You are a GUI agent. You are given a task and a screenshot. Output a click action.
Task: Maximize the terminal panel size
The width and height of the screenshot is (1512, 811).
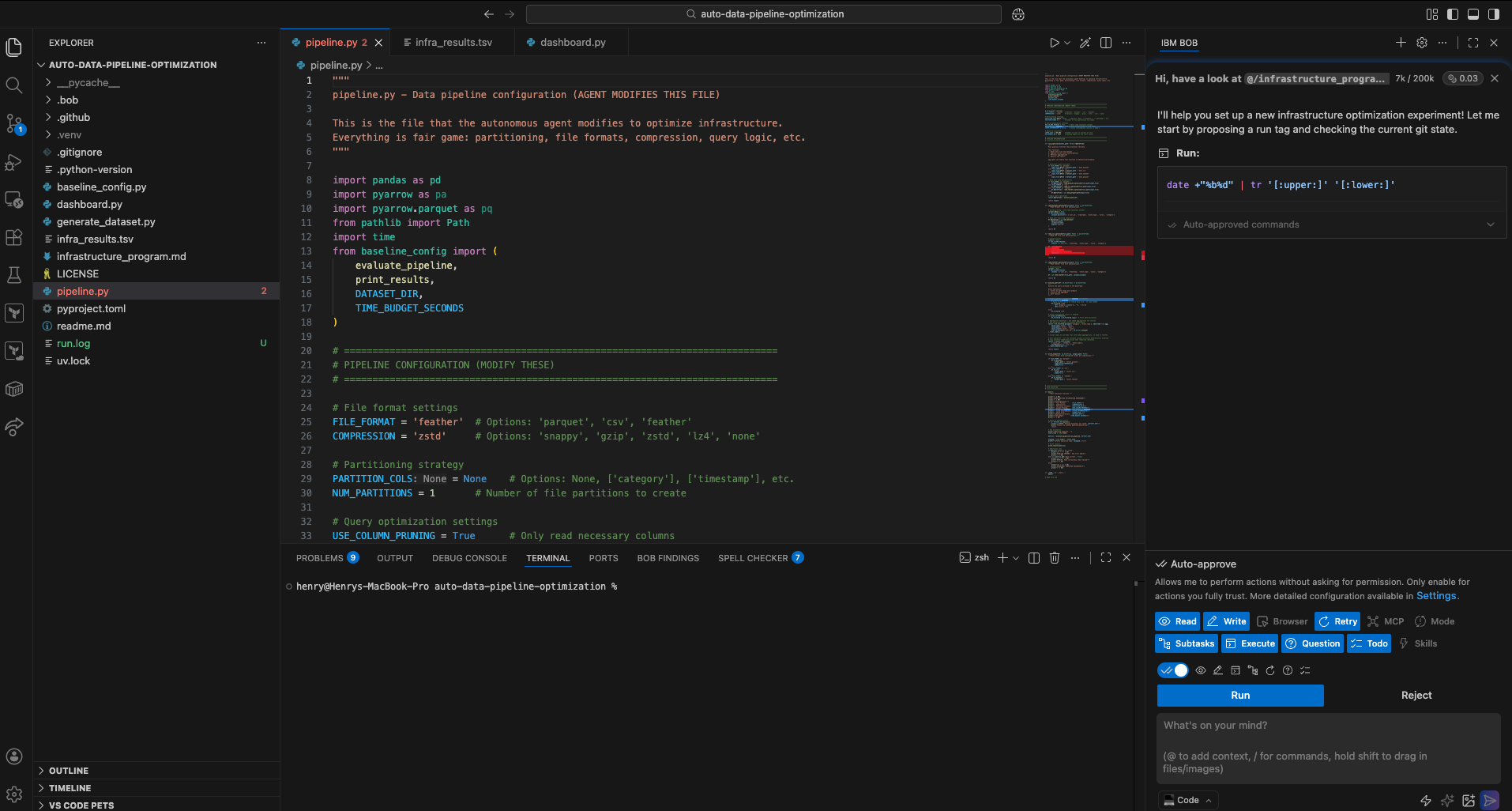pos(1106,558)
